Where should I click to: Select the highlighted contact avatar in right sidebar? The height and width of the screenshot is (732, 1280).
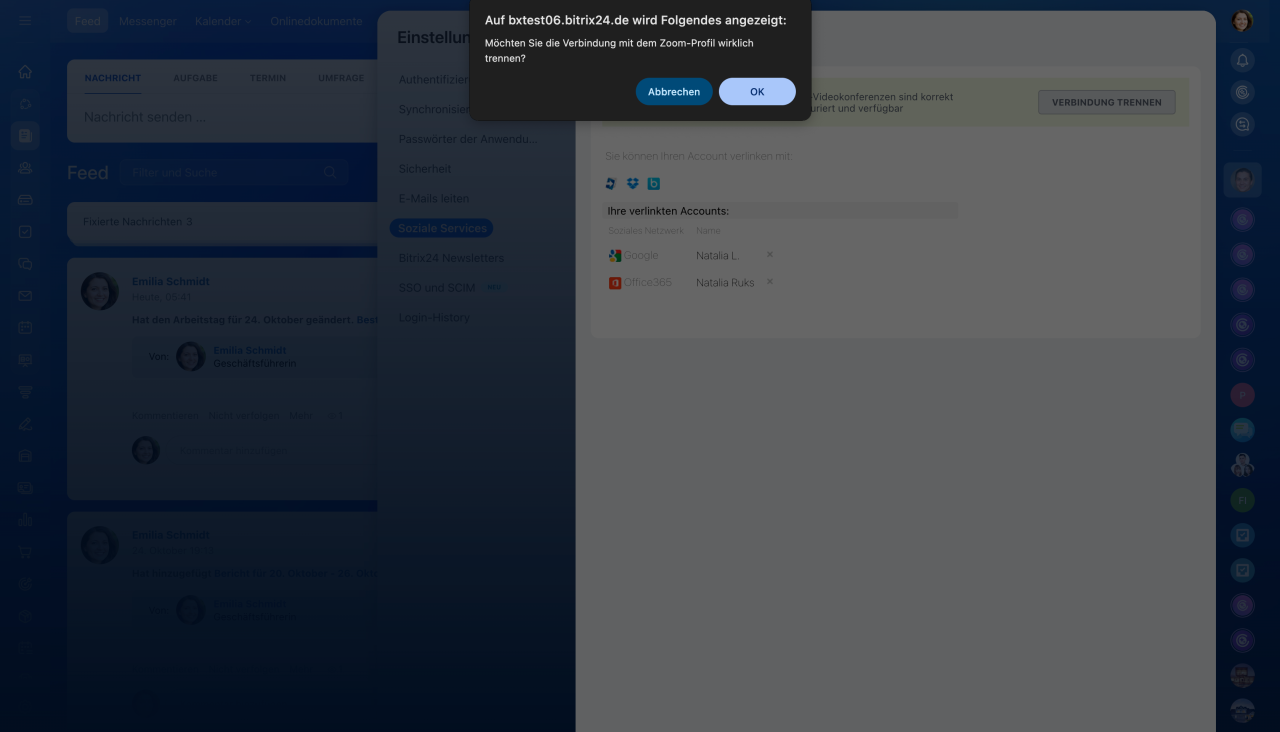[1242, 180]
